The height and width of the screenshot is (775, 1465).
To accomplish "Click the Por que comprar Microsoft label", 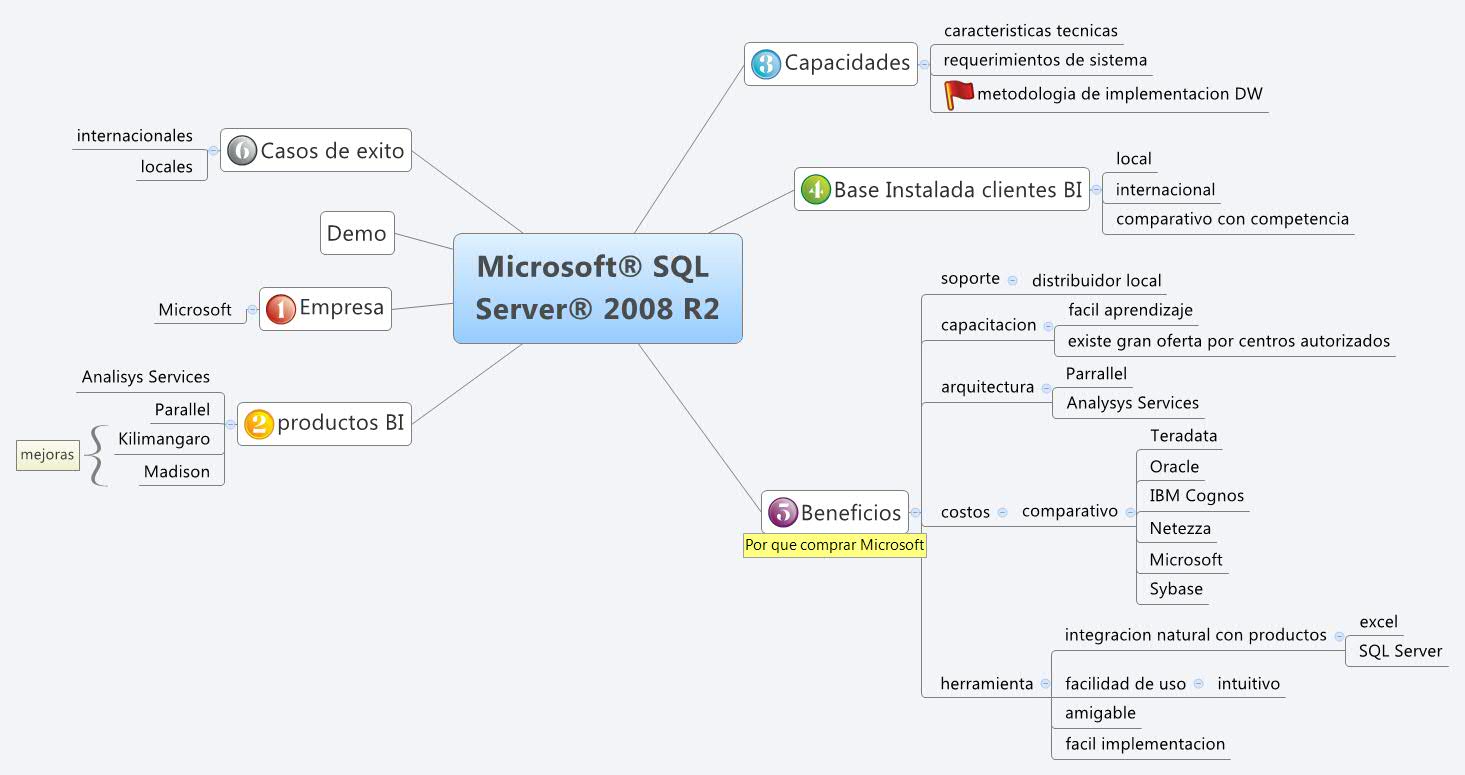I will tap(834, 545).
